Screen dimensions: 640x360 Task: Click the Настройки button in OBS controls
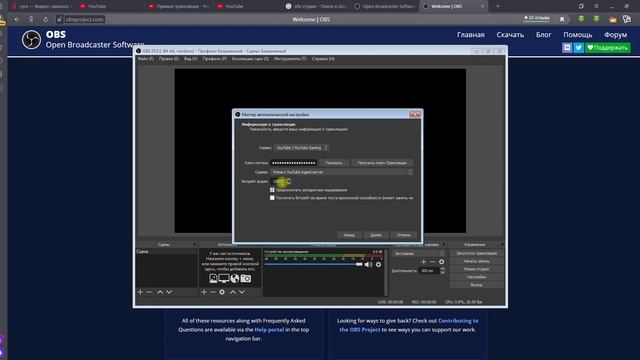pos(476,277)
